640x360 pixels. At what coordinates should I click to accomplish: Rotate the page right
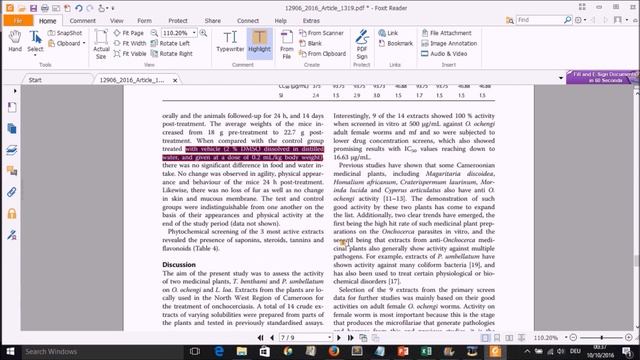pos(171,53)
